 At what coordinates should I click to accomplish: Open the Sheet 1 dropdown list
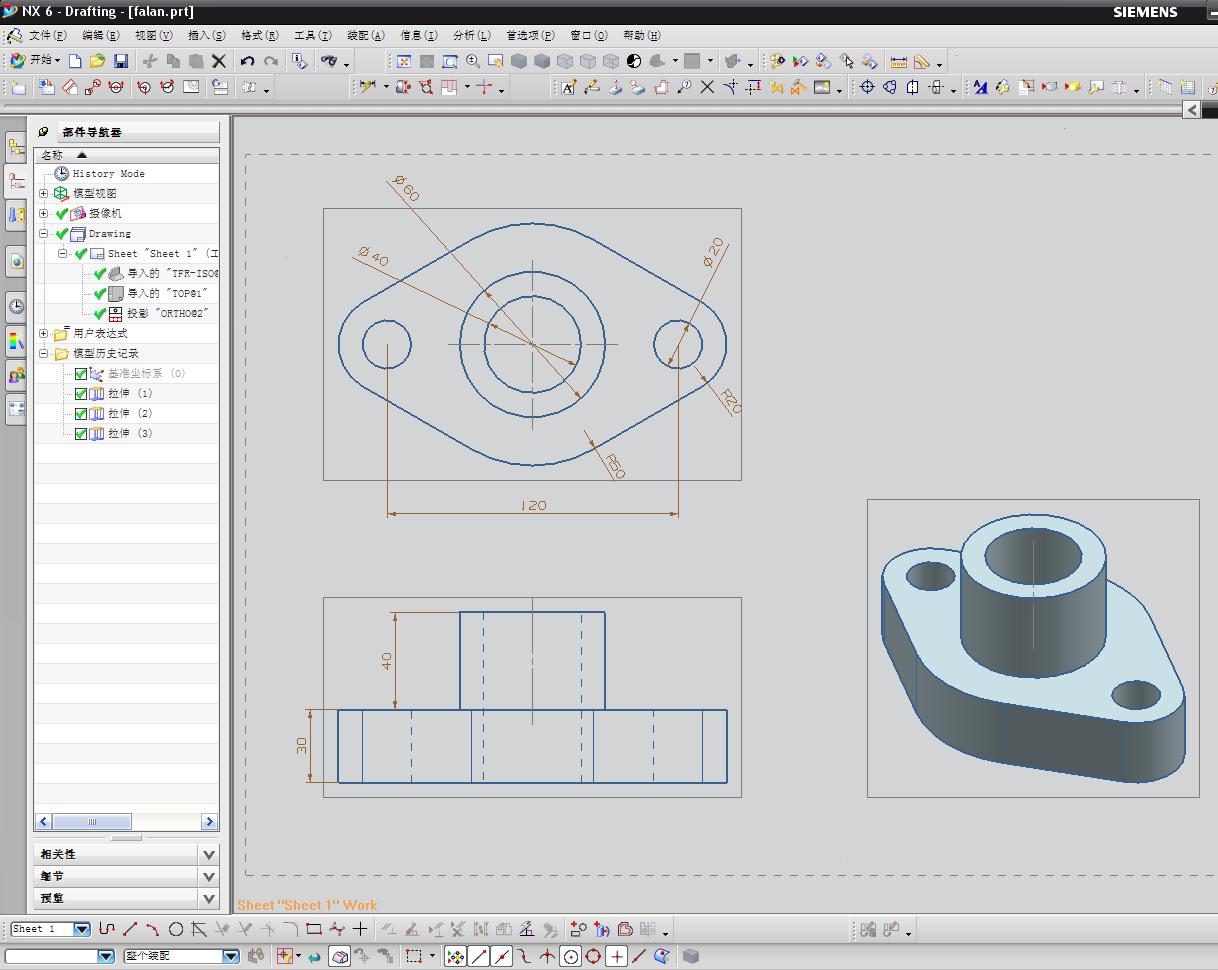[82, 929]
